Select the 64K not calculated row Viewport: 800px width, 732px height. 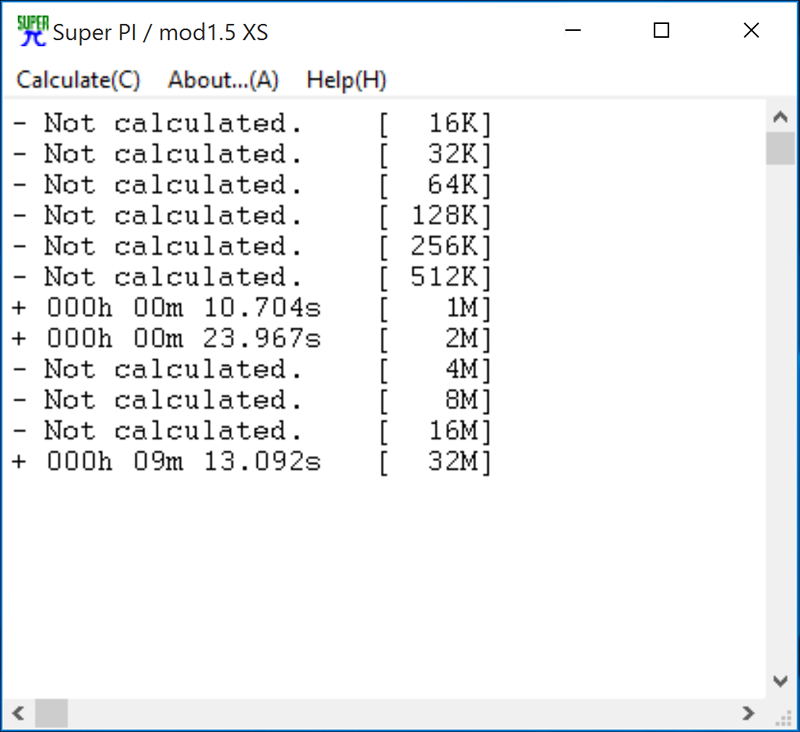pyautogui.click(x=252, y=185)
